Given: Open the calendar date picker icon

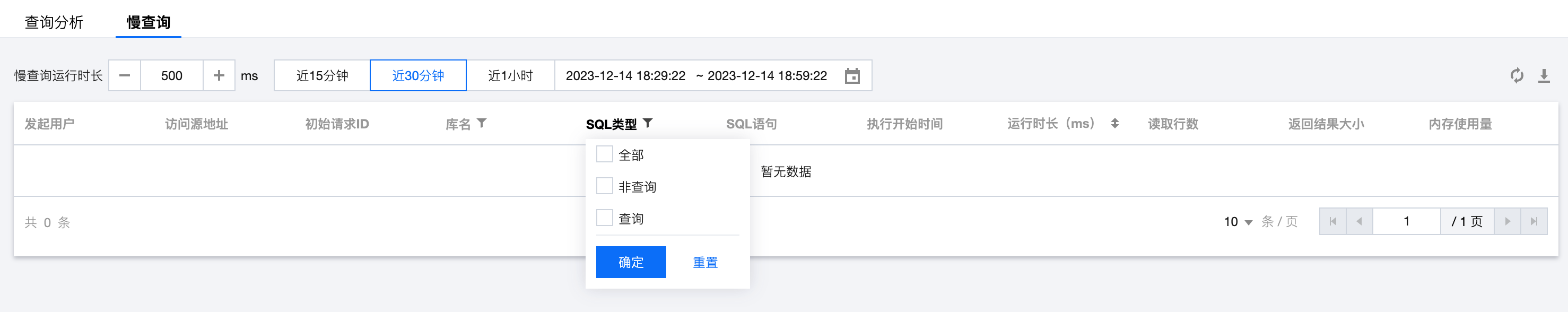Looking at the screenshot, I should (852, 76).
